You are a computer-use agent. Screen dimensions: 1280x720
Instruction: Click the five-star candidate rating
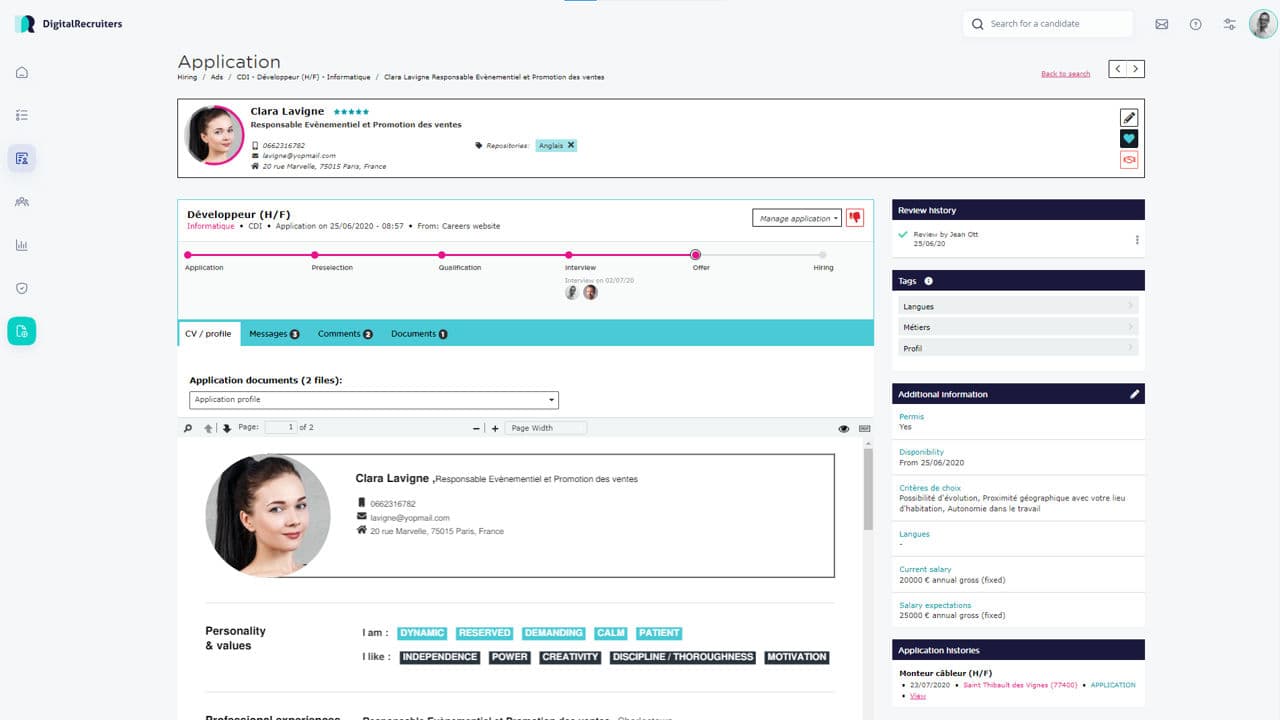(x=351, y=112)
